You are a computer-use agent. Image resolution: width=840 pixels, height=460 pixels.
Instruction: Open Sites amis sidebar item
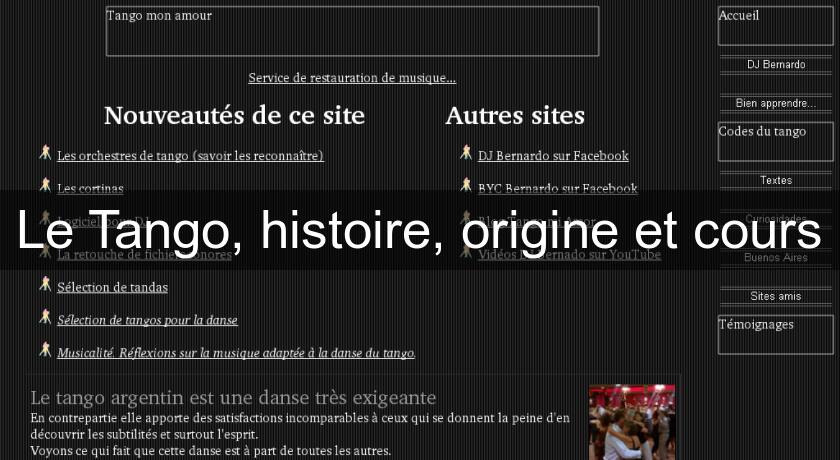(775, 297)
